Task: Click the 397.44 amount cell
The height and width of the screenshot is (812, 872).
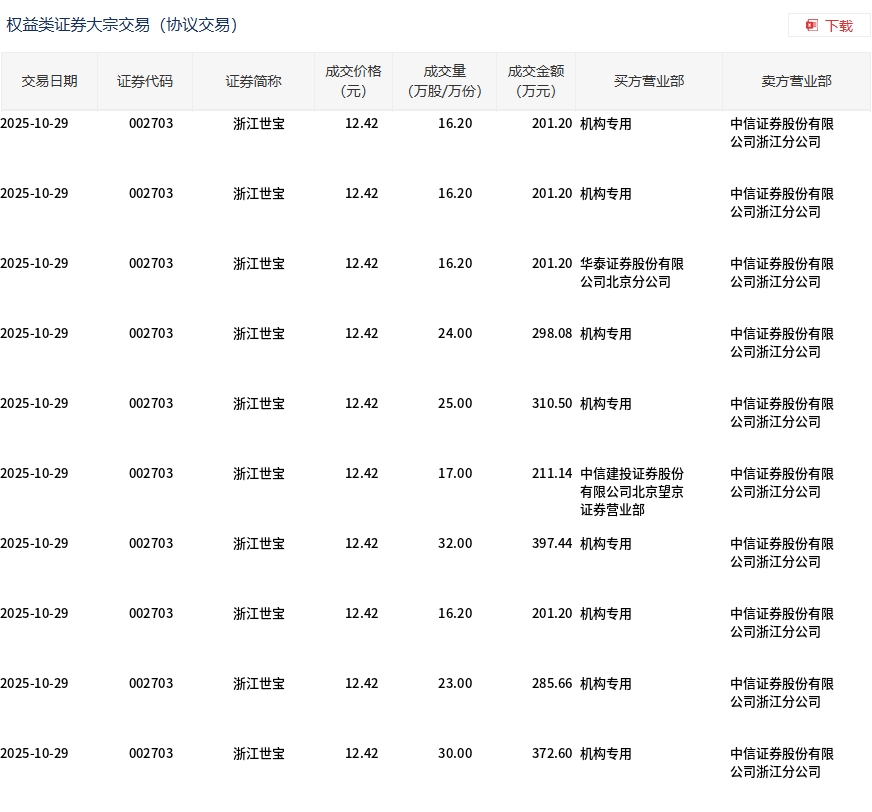Action: click(x=552, y=544)
